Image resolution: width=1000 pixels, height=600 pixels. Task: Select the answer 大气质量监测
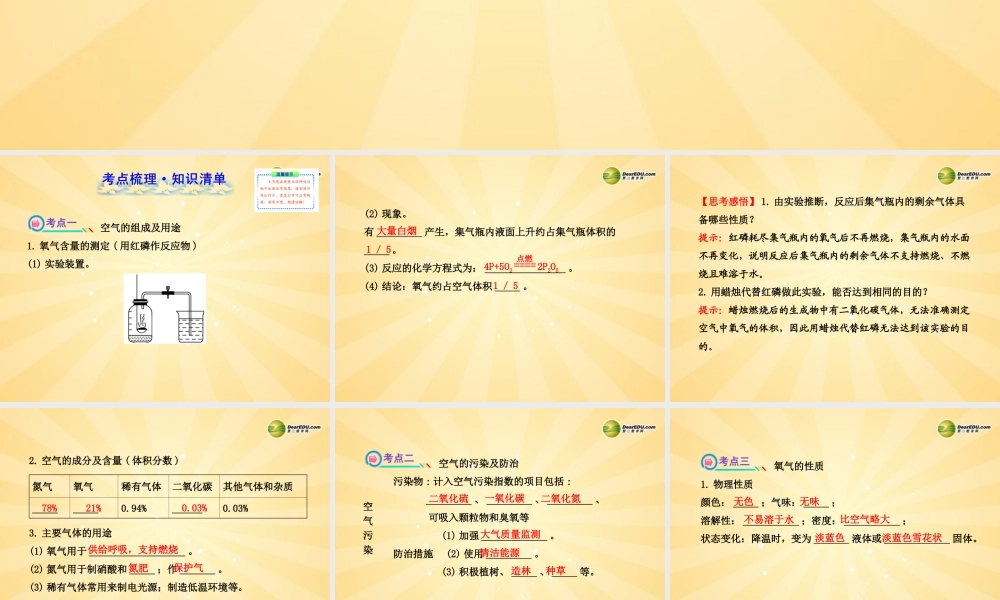point(511,535)
